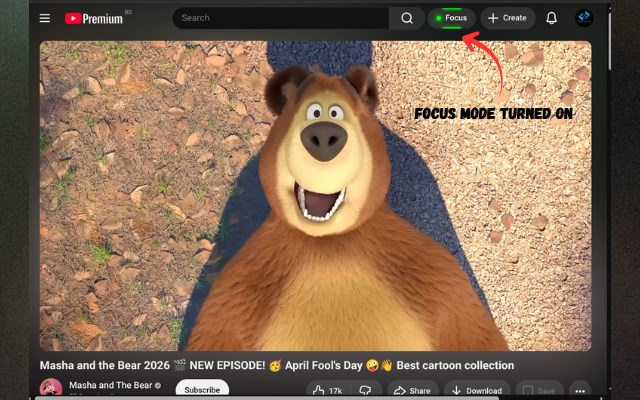Open the Masha and The Bear channel name
This screenshot has height=400, width=640.
coord(110,385)
